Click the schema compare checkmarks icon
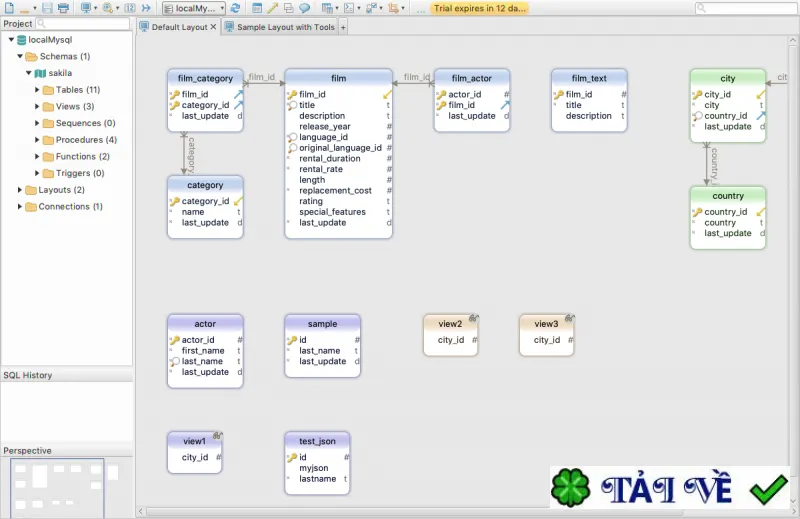The height and width of the screenshot is (519, 800). coord(371,8)
